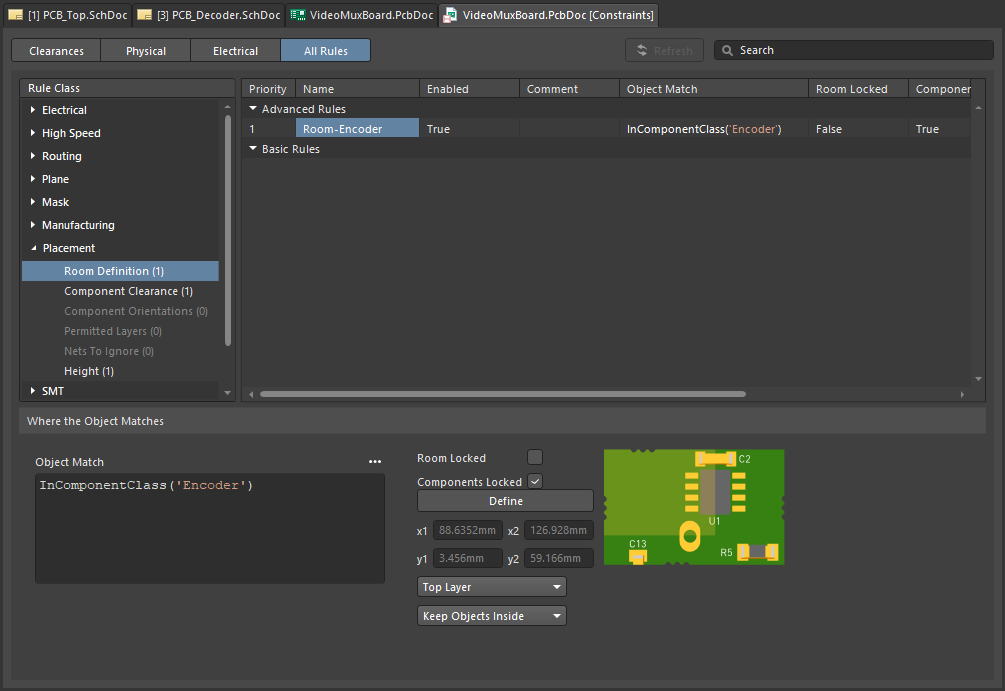This screenshot has height=691, width=1005.
Task: Click the rules table horizontal scrollbar thumb
Action: 503,394
